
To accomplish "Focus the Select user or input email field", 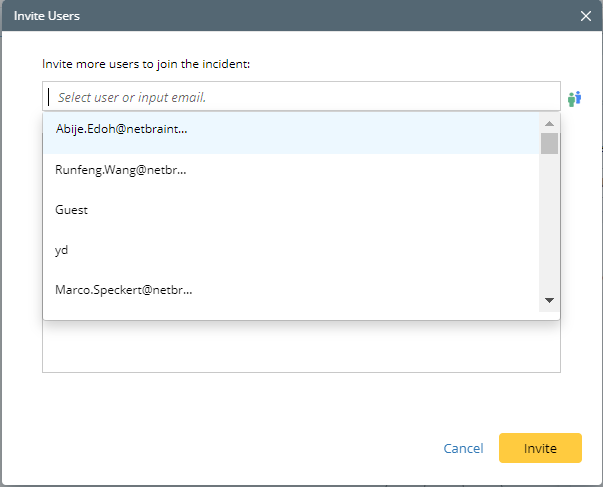I will [300, 97].
